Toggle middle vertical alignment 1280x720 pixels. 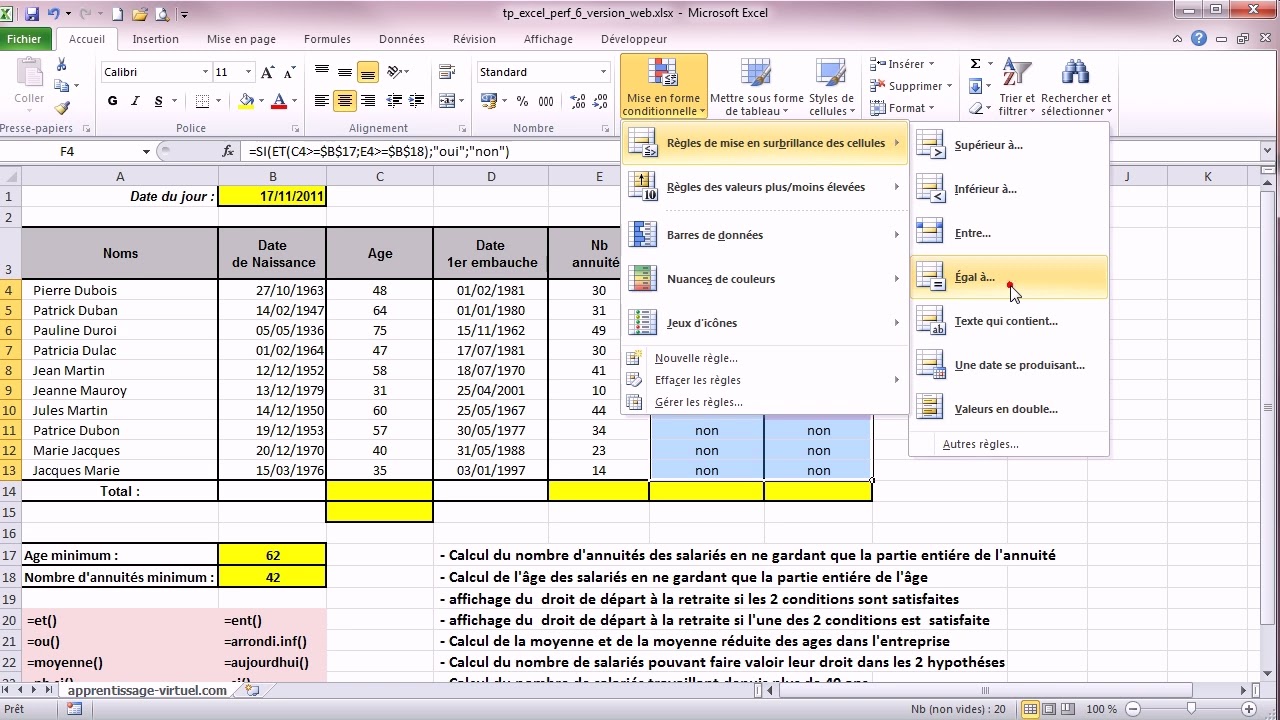tap(345, 72)
